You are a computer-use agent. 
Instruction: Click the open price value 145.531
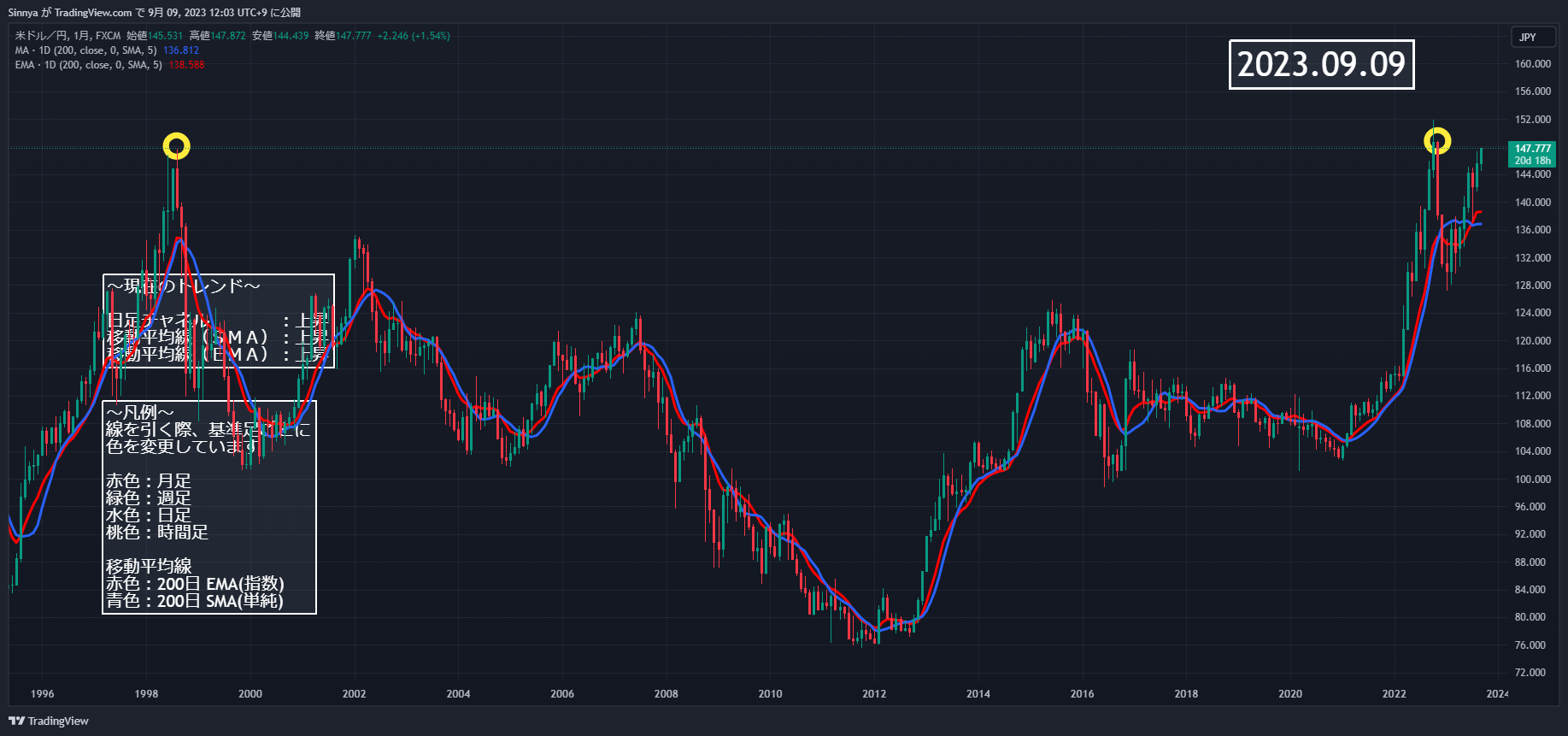pyautogui.click(x=166, y=36)
